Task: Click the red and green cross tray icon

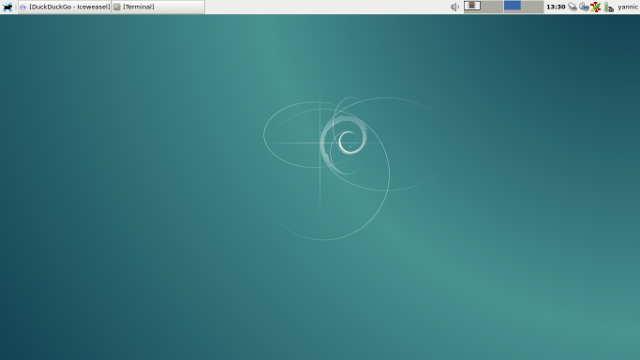Action: point(596,7)
